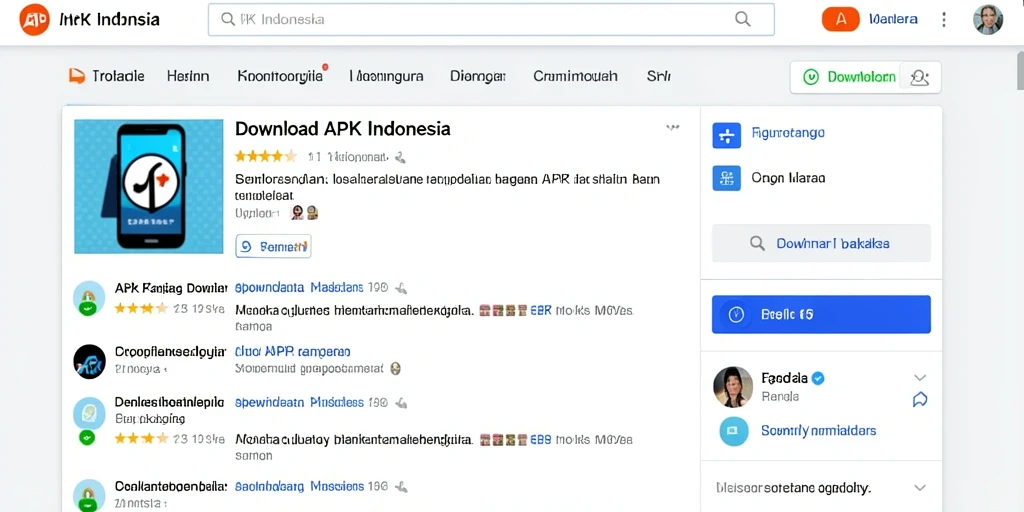This screenshot has width=1024, height=512.
Task: Click the small avatar icons under the main app description
Action: pyautogui.click(x=304, y=212)
